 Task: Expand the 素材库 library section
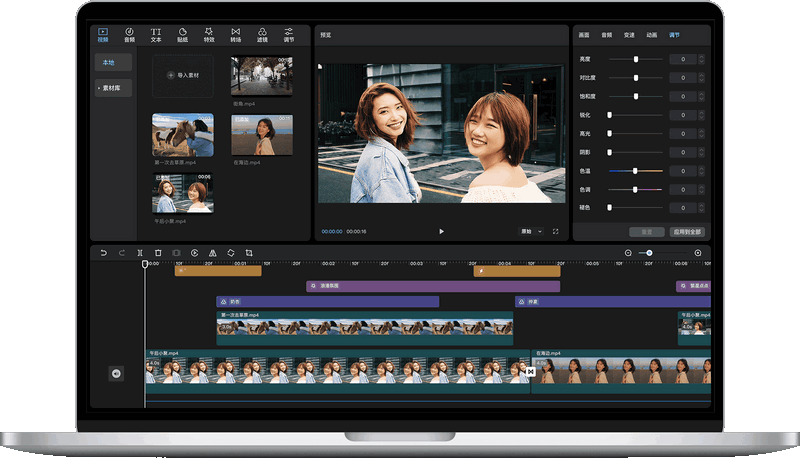coord(113,88)
